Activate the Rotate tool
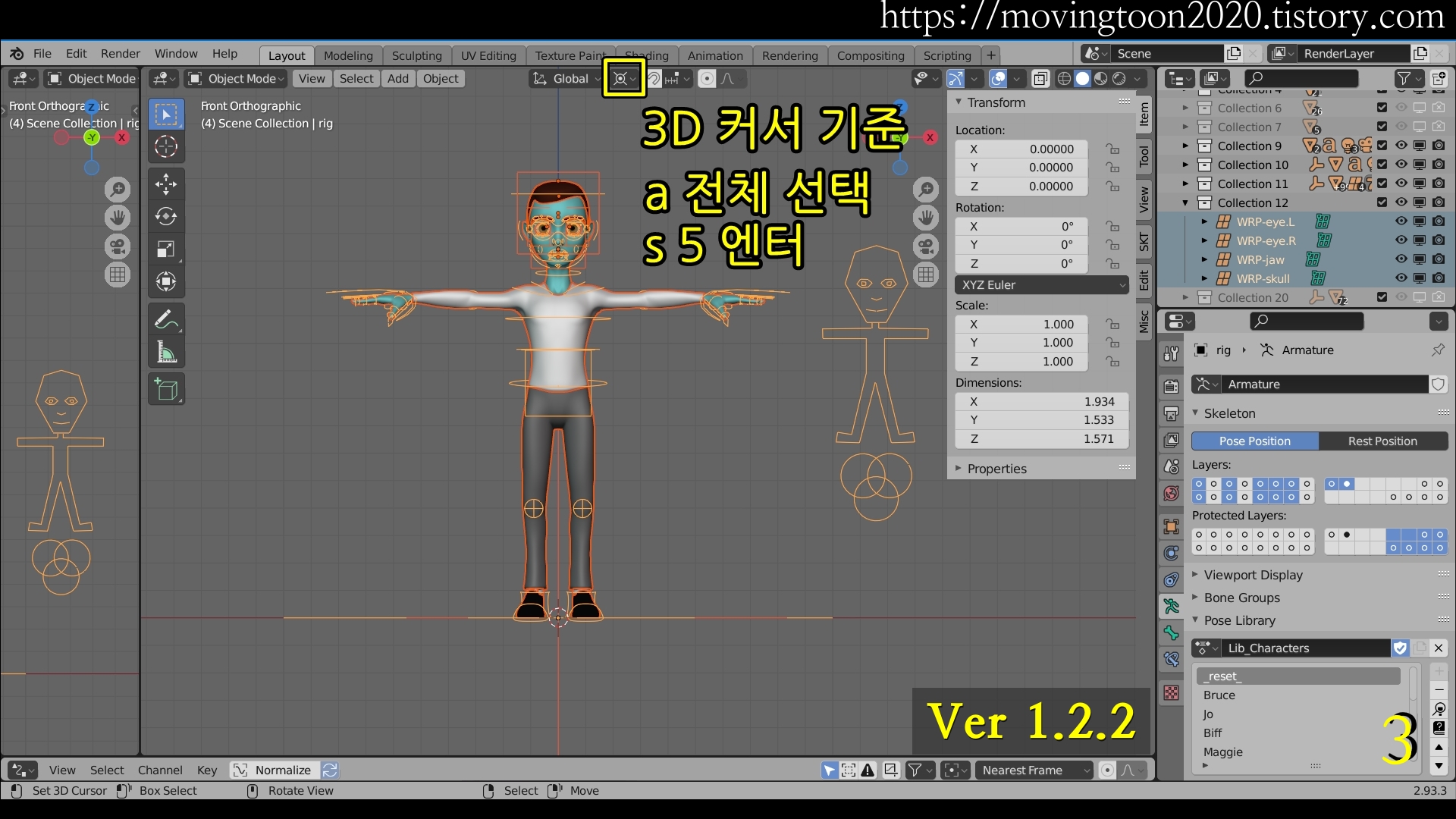 point(166,217)
